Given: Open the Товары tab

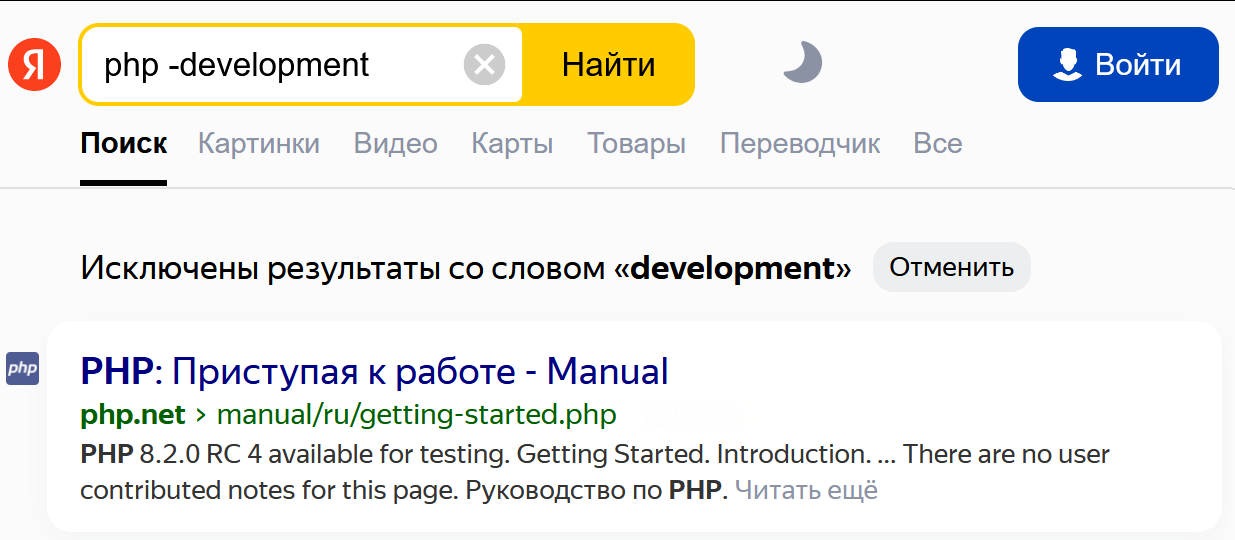Looking at the screenshot, I should 636,143.
